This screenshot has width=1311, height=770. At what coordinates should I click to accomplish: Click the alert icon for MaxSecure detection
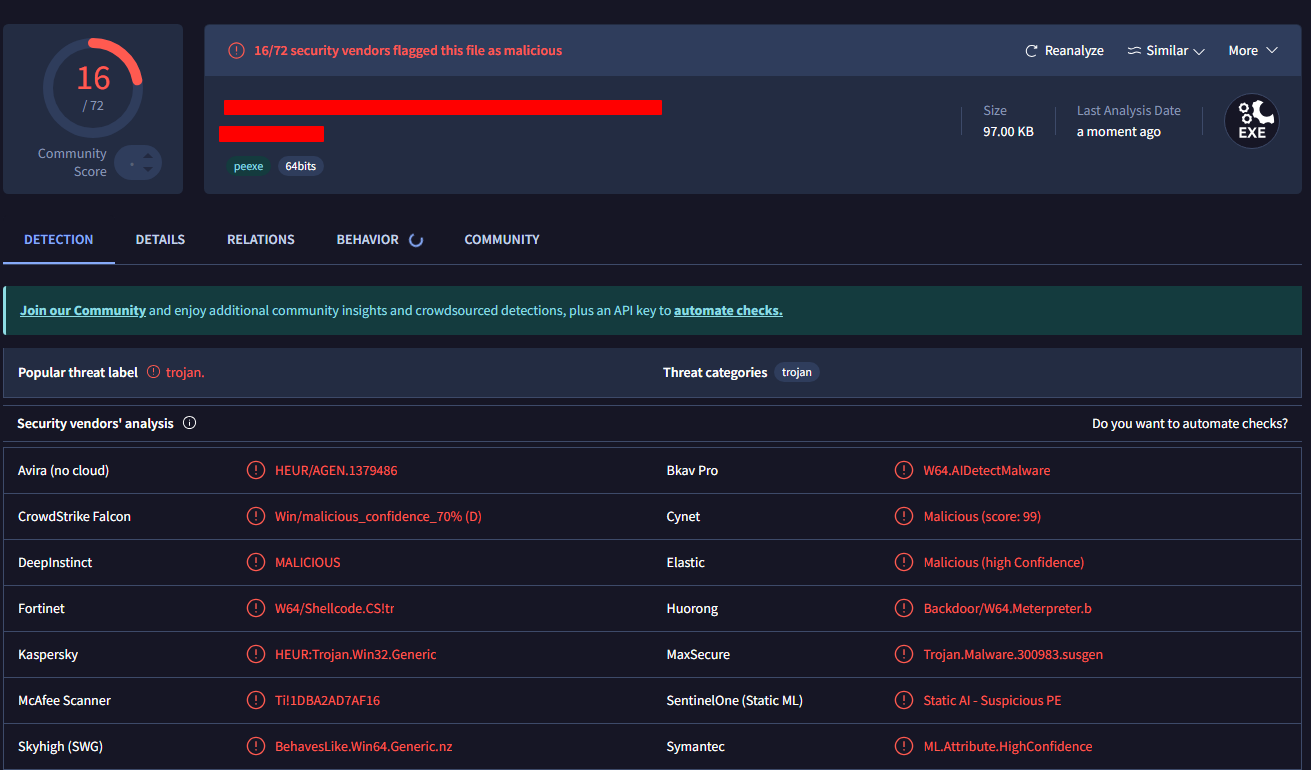[904, 654]
